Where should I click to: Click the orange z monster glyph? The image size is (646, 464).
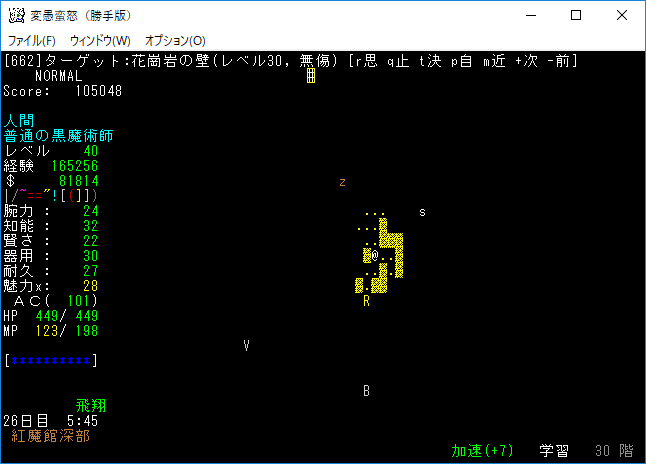[x=342, y=182]
